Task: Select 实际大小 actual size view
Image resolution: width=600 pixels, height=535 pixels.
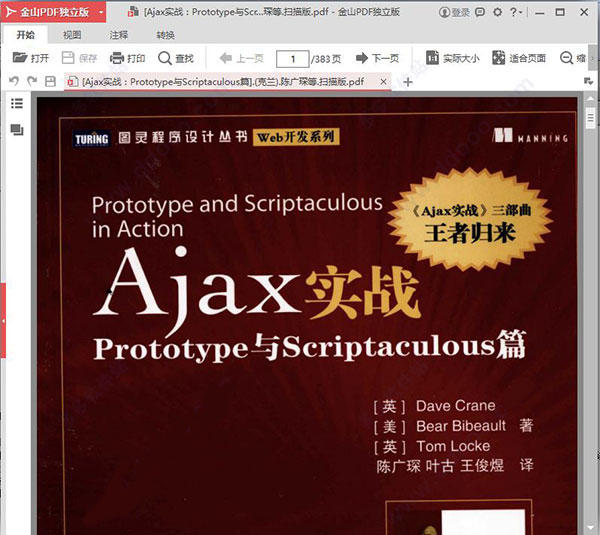Action: point(453,58)
